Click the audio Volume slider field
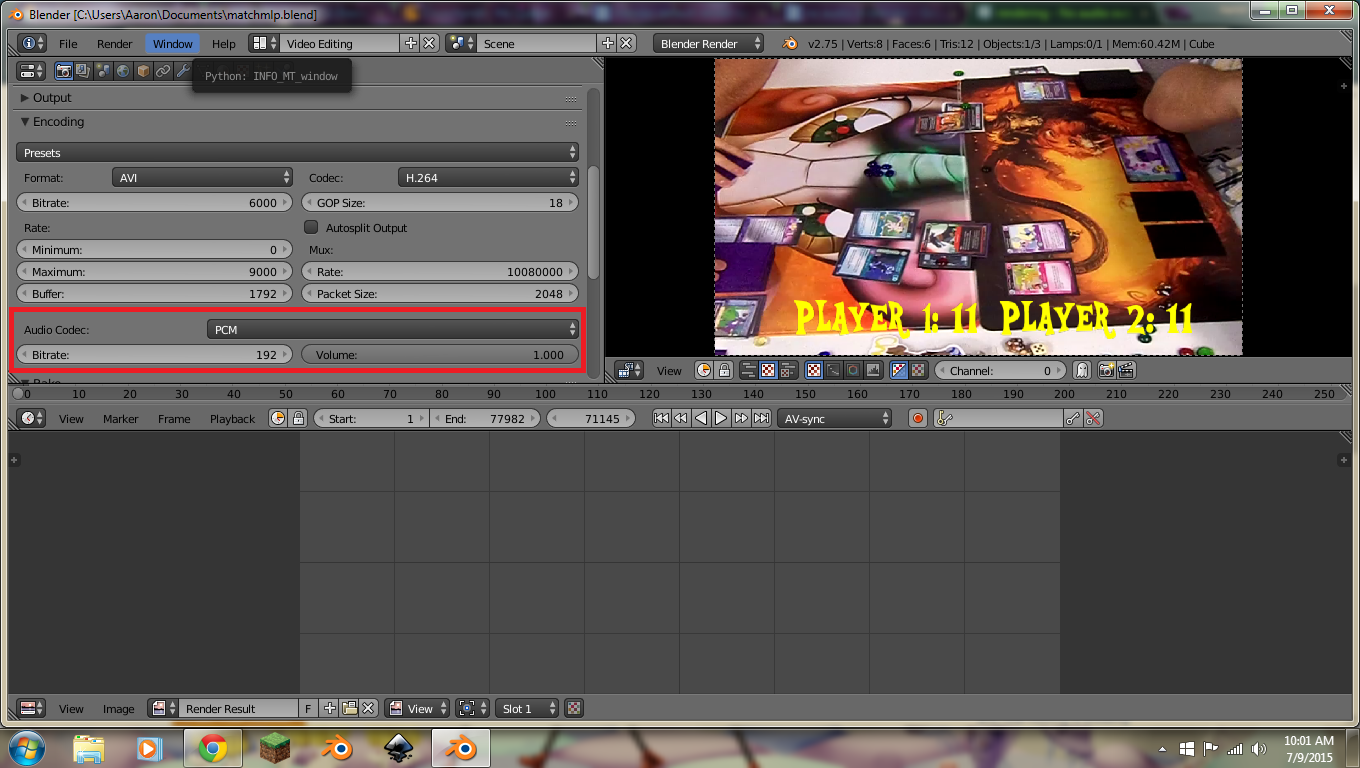 440,354
